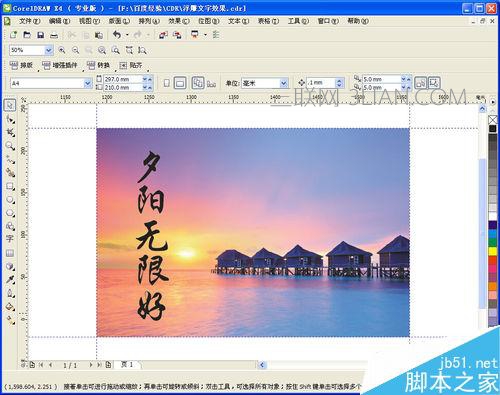This screenshot has width=500, height=395.
Task: Open the 文件 (File) menu
Action: 30,21
